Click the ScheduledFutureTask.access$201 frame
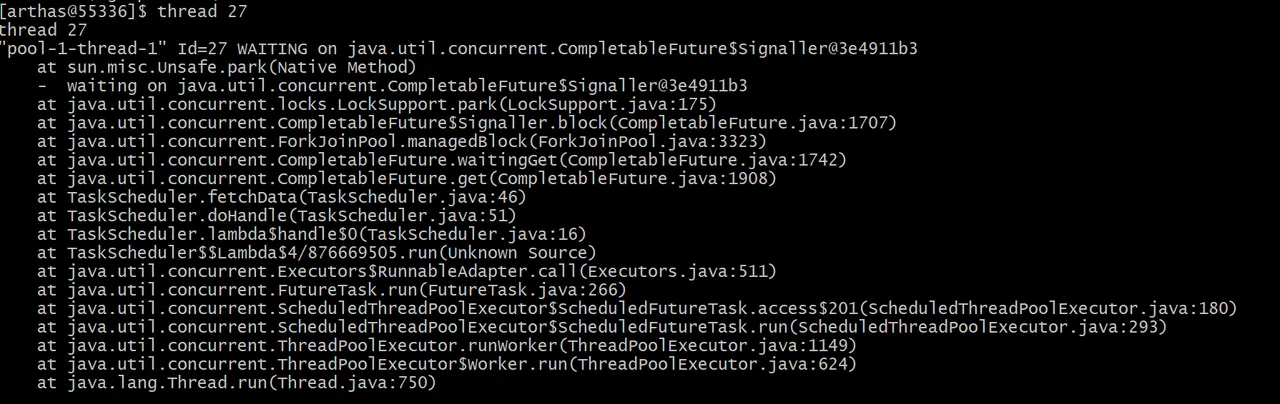This screenshot has height=404, width=1280. [x=637, y=308]
